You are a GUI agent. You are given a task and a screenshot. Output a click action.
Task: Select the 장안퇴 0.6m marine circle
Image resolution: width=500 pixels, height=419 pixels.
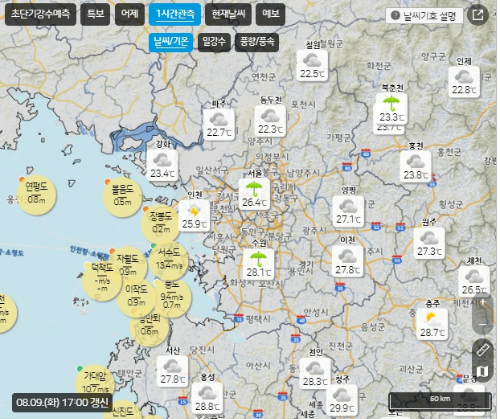pos(149,327)
